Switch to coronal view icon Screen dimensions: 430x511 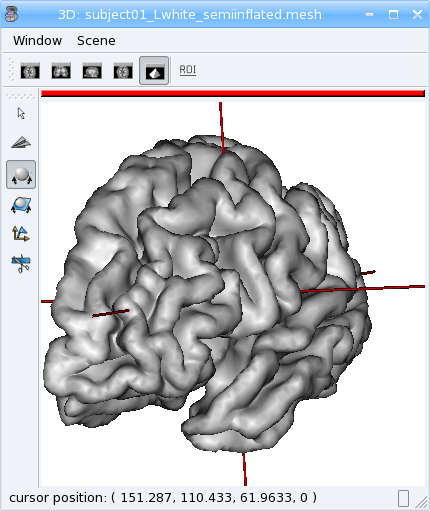point(61,71)
